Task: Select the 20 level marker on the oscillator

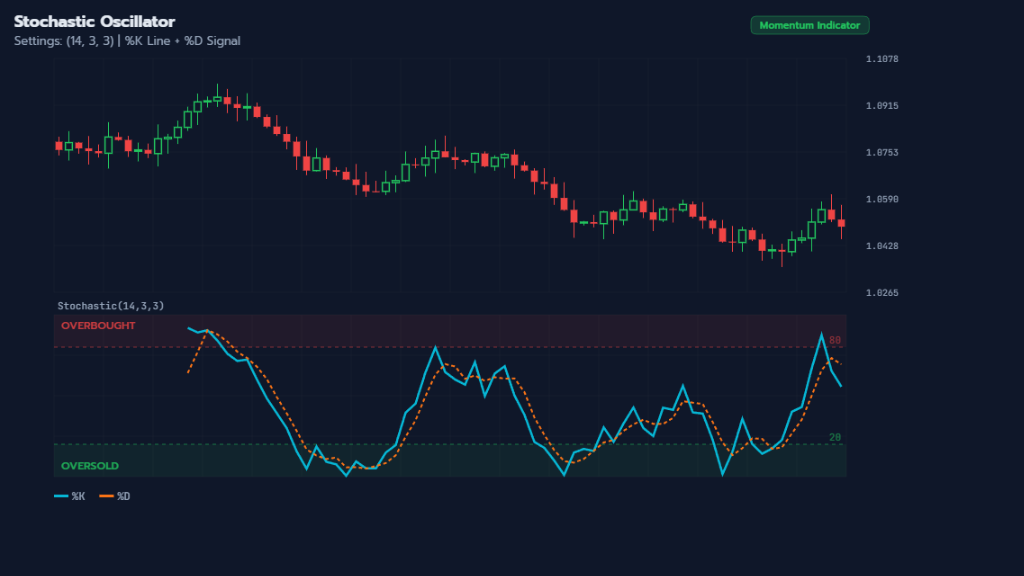Action: [x=833, y=436]
